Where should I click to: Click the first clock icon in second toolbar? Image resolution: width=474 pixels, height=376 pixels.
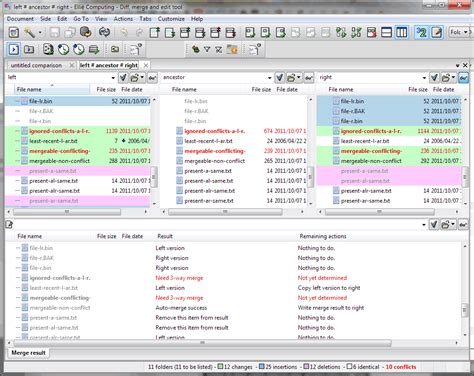pyautogui.click(x=63, y=50)
